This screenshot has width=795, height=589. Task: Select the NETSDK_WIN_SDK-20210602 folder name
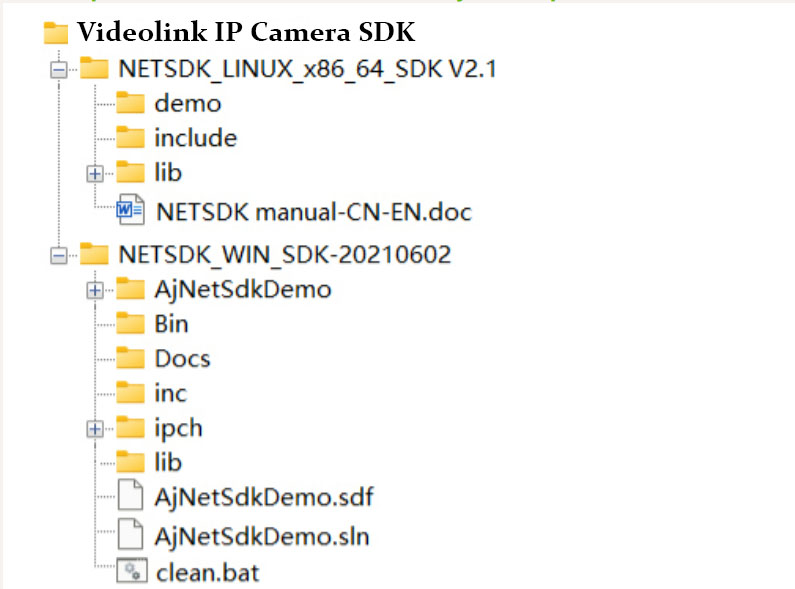(x=284, y=254)
